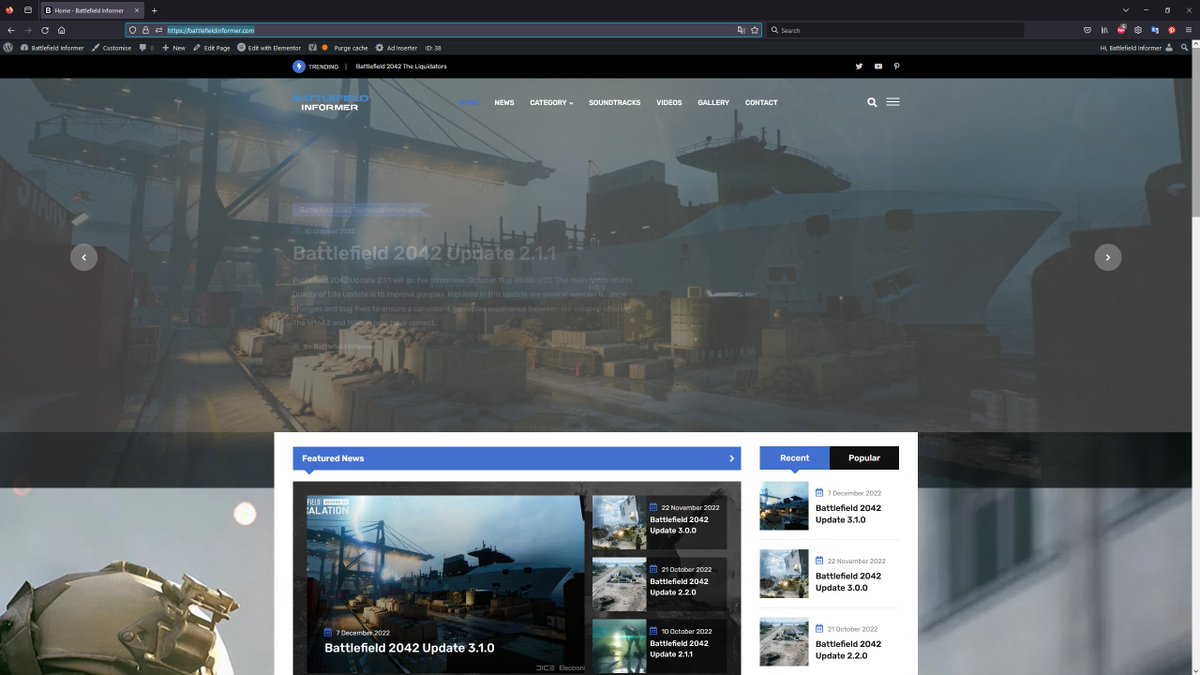Open the Twitter social icon
1200x675 pixels.
(859, 66)
